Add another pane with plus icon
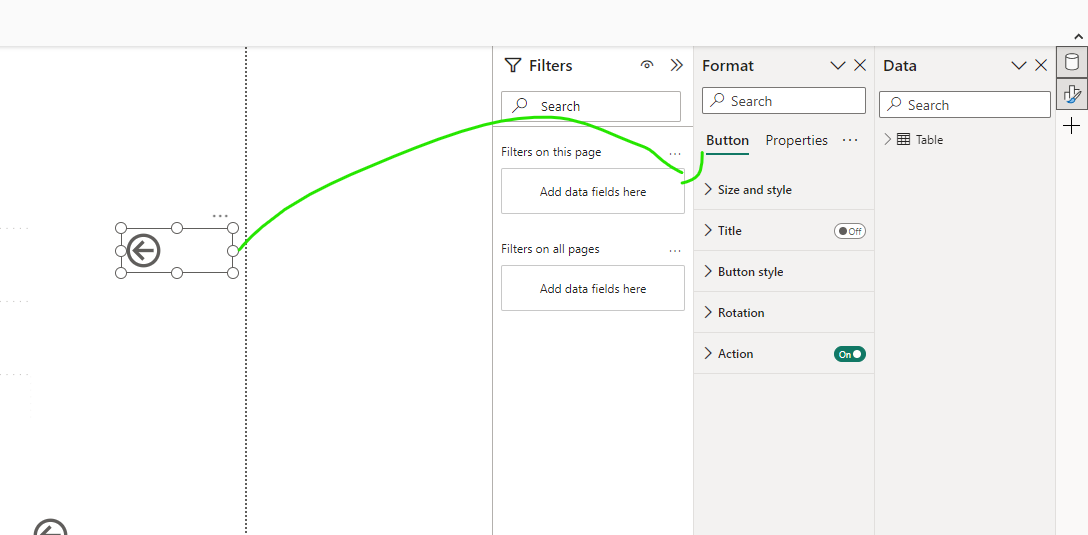 tap(1072, 126)
